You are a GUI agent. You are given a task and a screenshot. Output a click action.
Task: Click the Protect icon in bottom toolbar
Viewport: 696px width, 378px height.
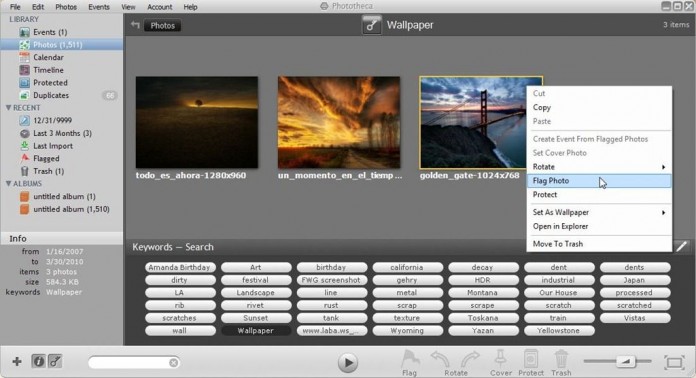pos(530,359)
